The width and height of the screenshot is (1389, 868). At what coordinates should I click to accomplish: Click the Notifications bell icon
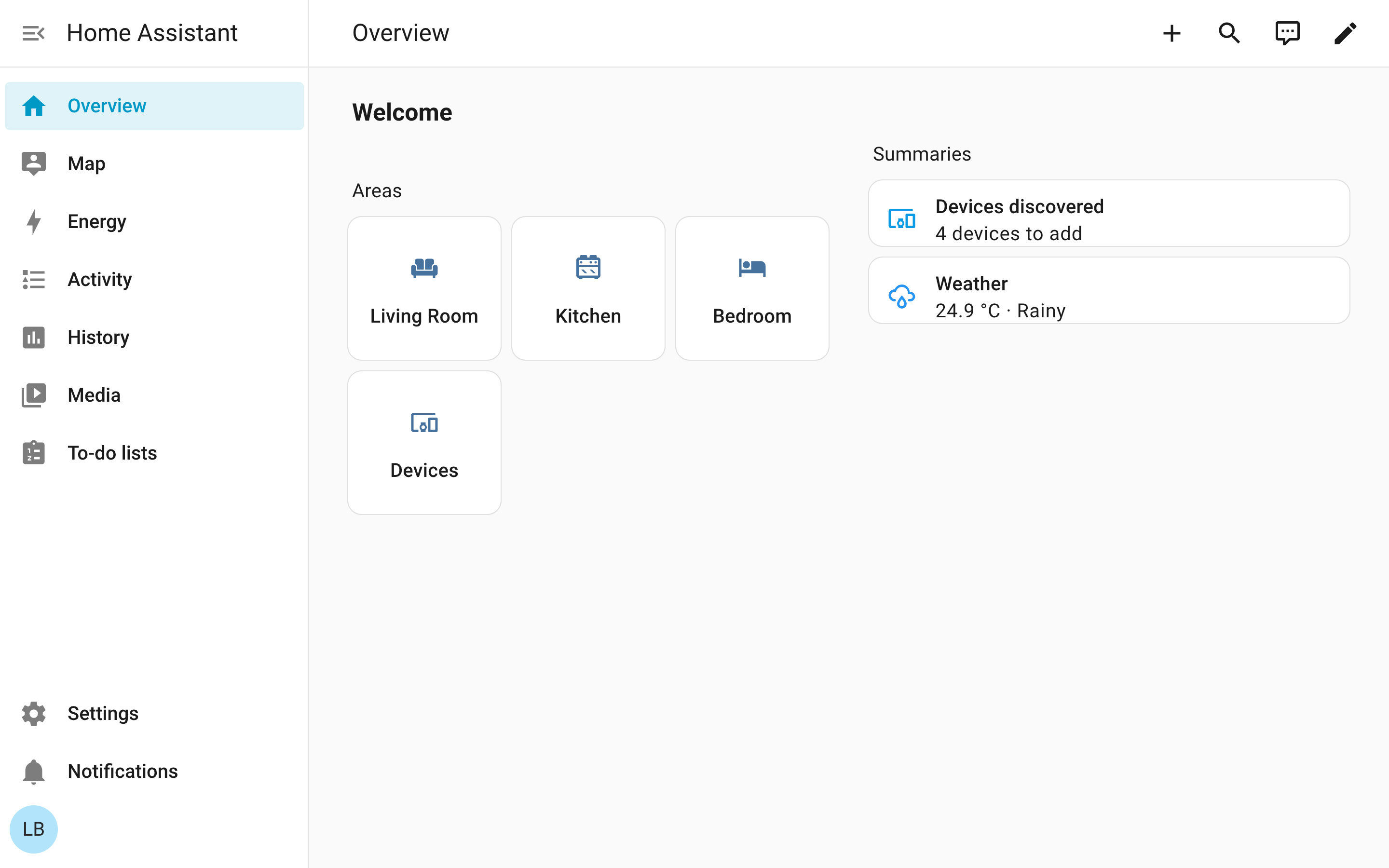[x=34, y=772]
